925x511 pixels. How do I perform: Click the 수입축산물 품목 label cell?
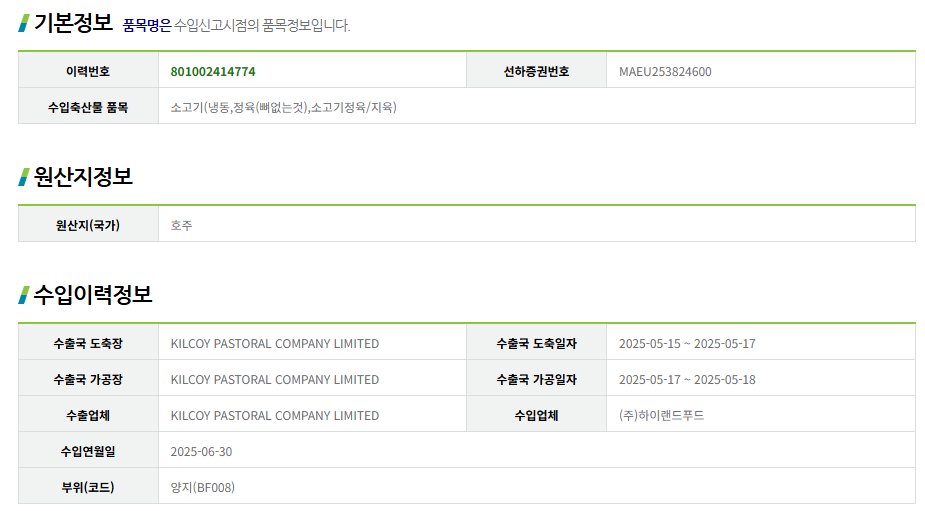point(88,107)
